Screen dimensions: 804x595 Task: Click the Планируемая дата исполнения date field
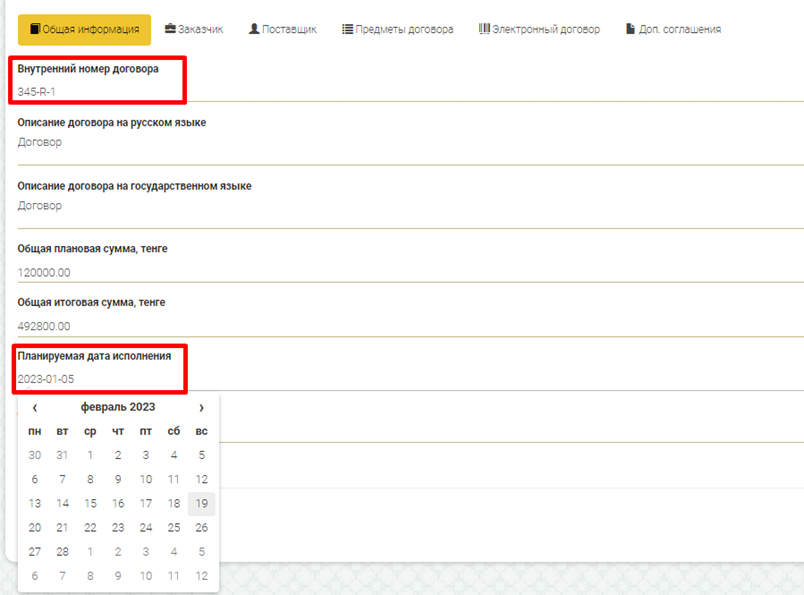coord(400,379)
